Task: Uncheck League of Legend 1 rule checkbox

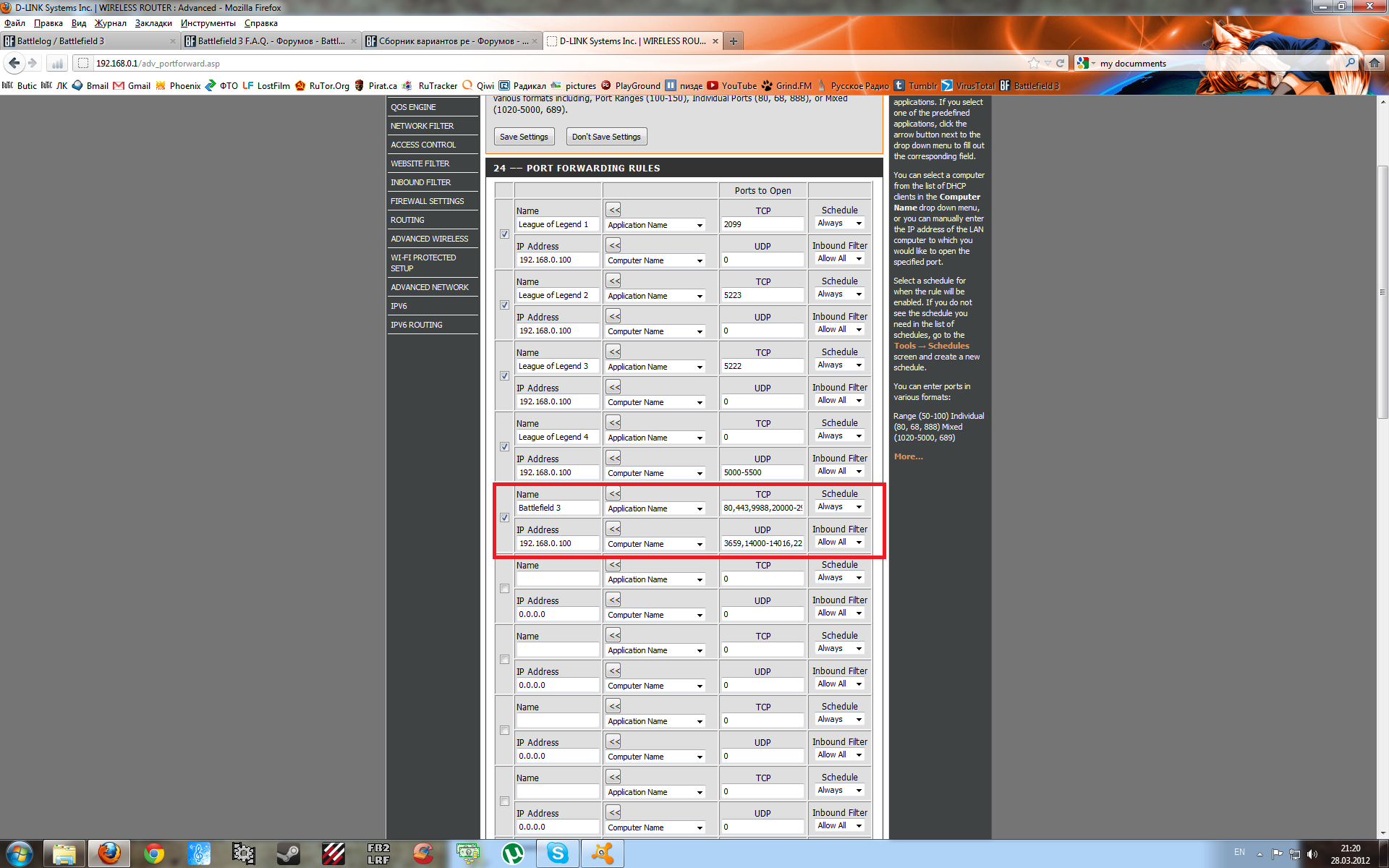Action: coord(504,234)
